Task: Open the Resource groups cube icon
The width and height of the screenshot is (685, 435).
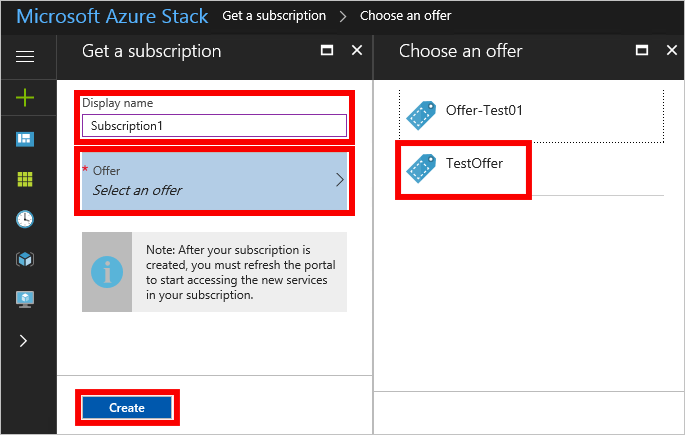Action: (x=25, y=259)
